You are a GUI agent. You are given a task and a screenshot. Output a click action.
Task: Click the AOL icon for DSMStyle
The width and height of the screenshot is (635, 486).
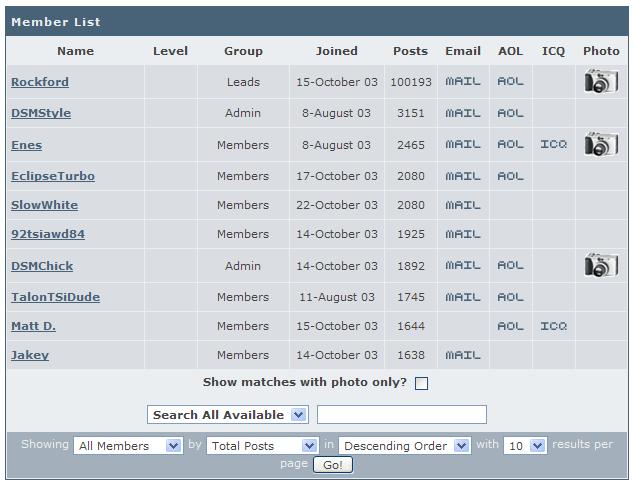pos(510,113)
